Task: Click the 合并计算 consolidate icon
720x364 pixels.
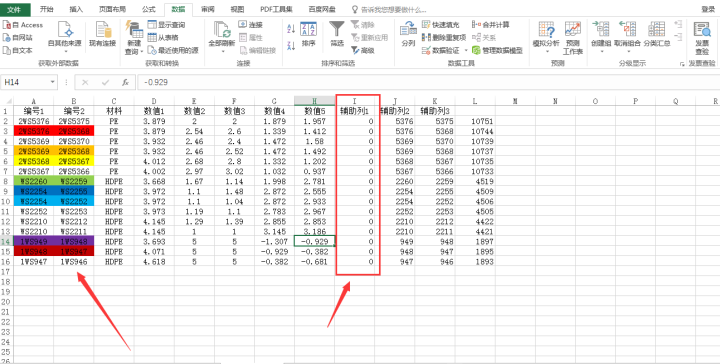Action: pyautogui.click(x=476, y=25)
